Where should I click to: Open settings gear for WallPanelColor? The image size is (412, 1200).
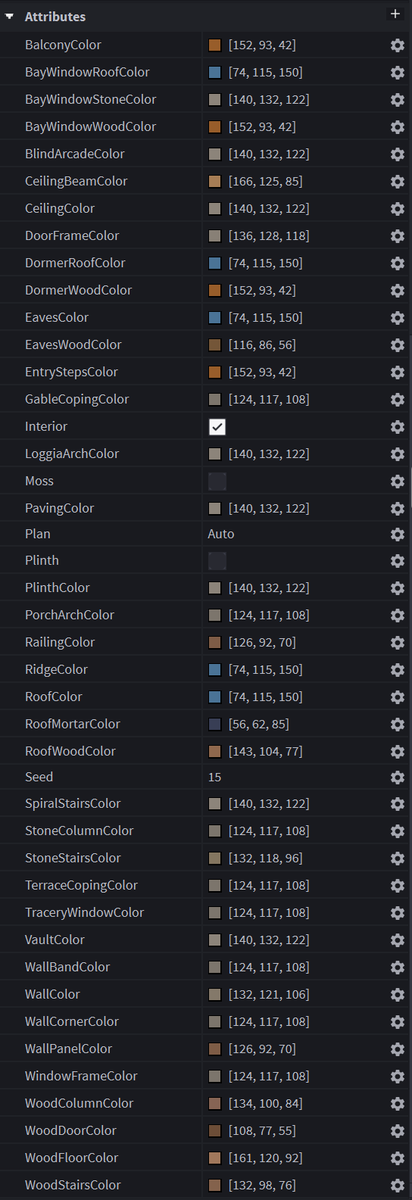tap(397, 1049)
